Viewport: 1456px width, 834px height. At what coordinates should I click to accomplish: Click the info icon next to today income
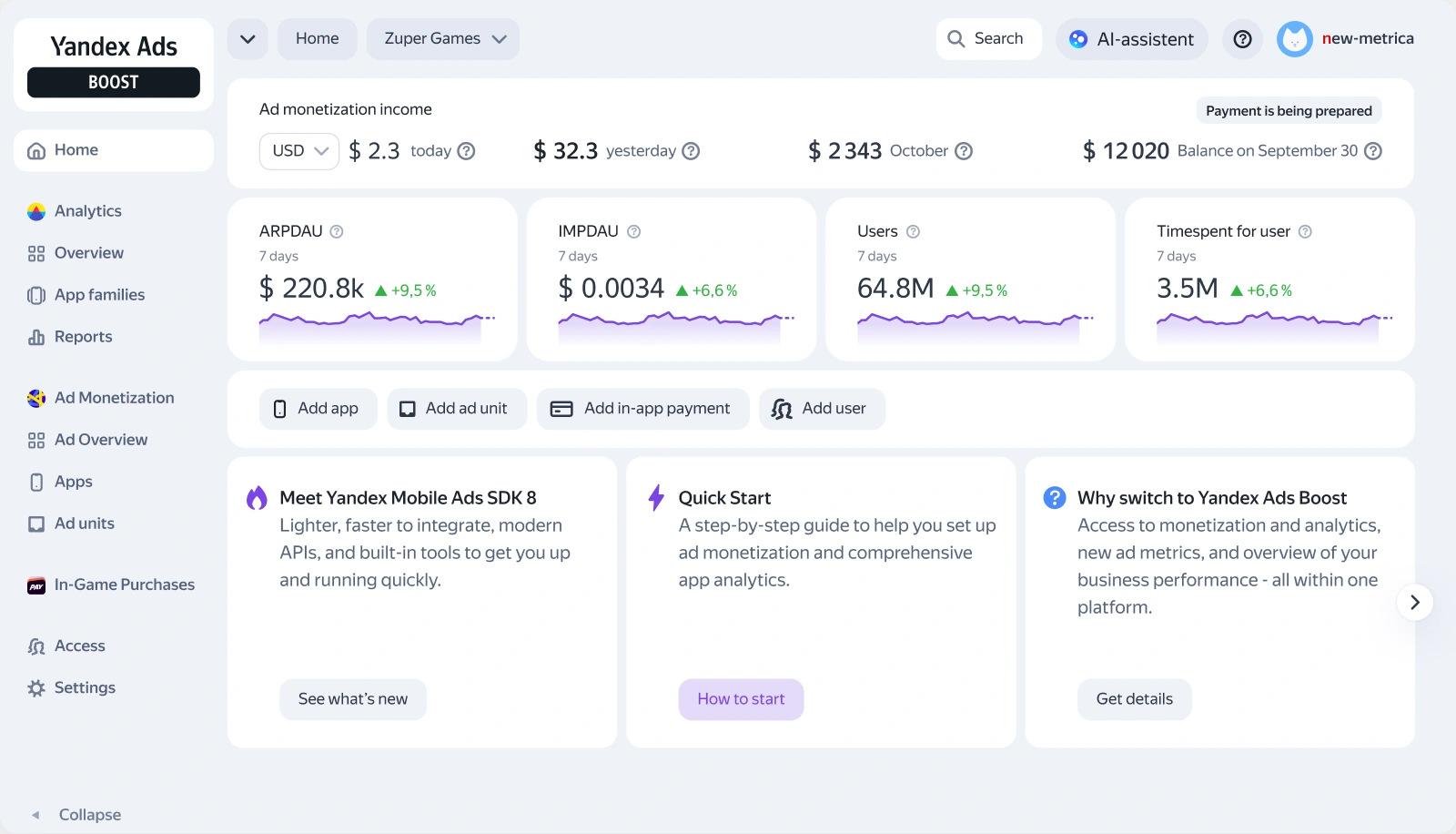coord(466,151)
